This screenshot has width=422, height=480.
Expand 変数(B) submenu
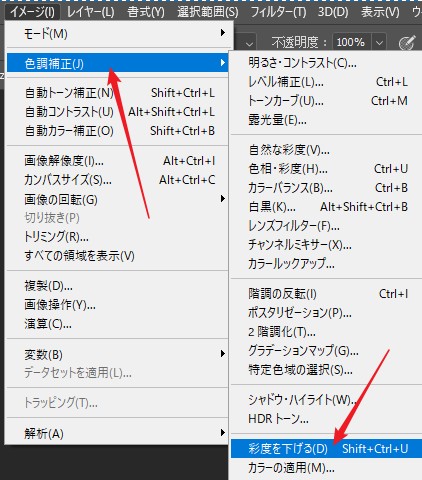[117, 354]
